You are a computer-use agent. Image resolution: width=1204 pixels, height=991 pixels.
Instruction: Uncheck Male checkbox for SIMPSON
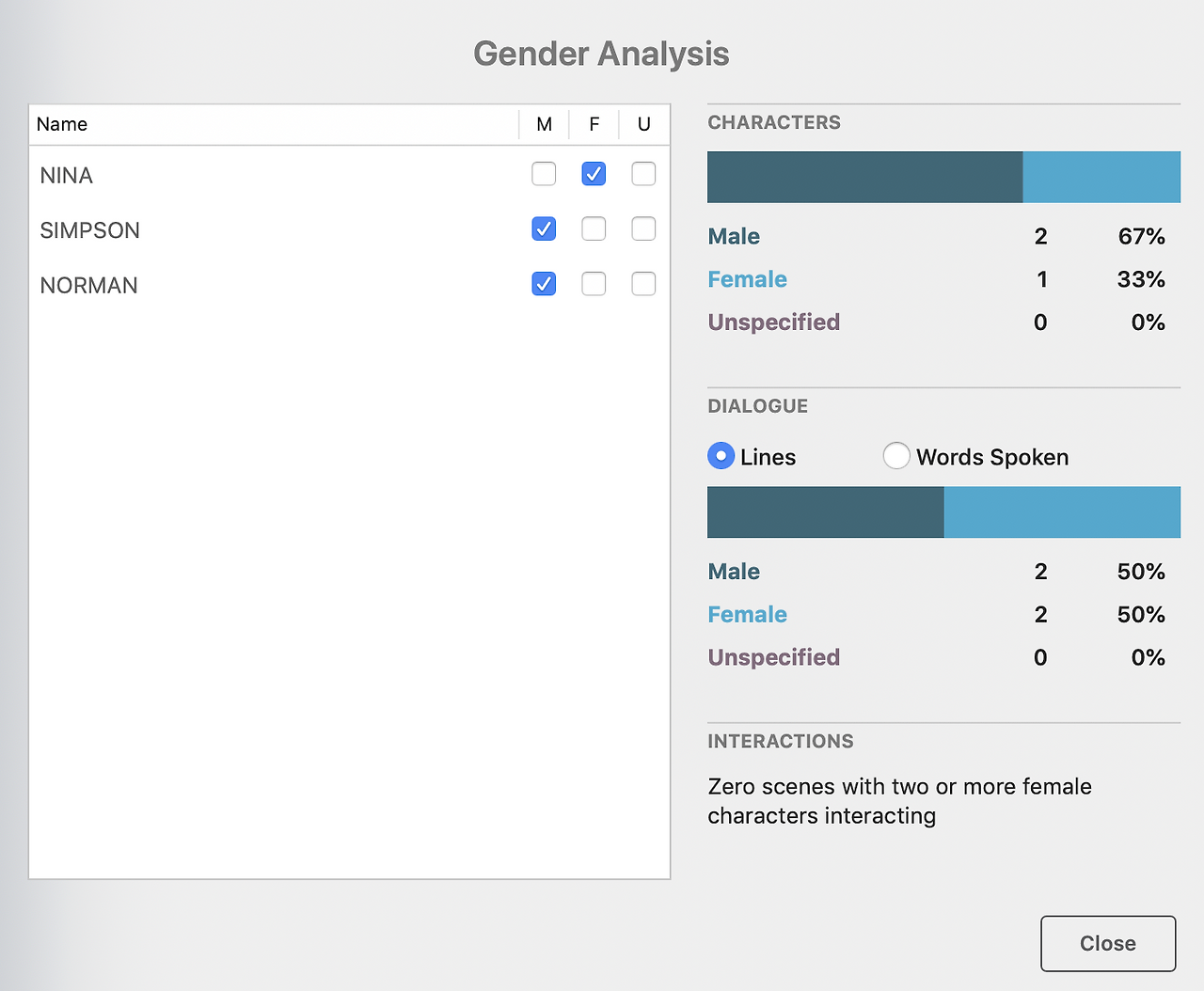(544, 228)
